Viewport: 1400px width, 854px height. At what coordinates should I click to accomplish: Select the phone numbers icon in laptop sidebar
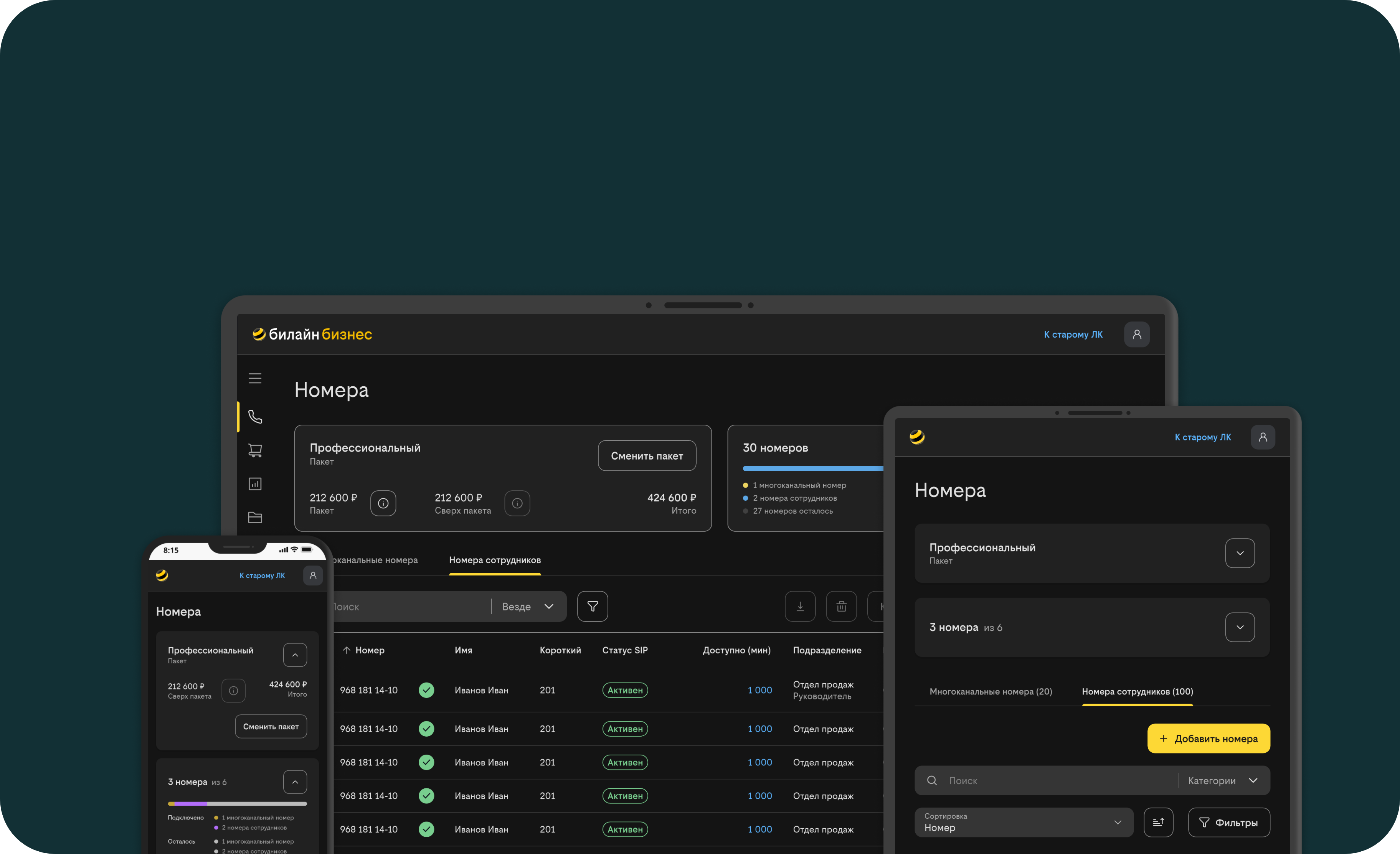point(254,417)
